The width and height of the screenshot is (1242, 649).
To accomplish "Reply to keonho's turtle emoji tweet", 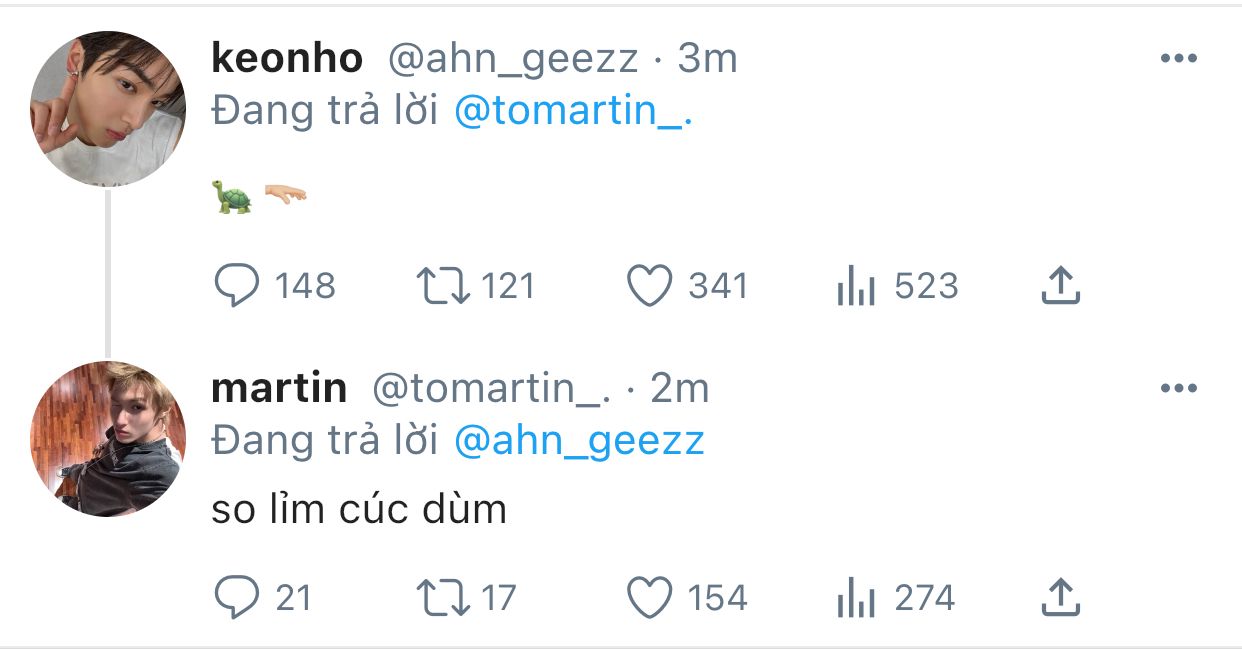I will (237, 286).
